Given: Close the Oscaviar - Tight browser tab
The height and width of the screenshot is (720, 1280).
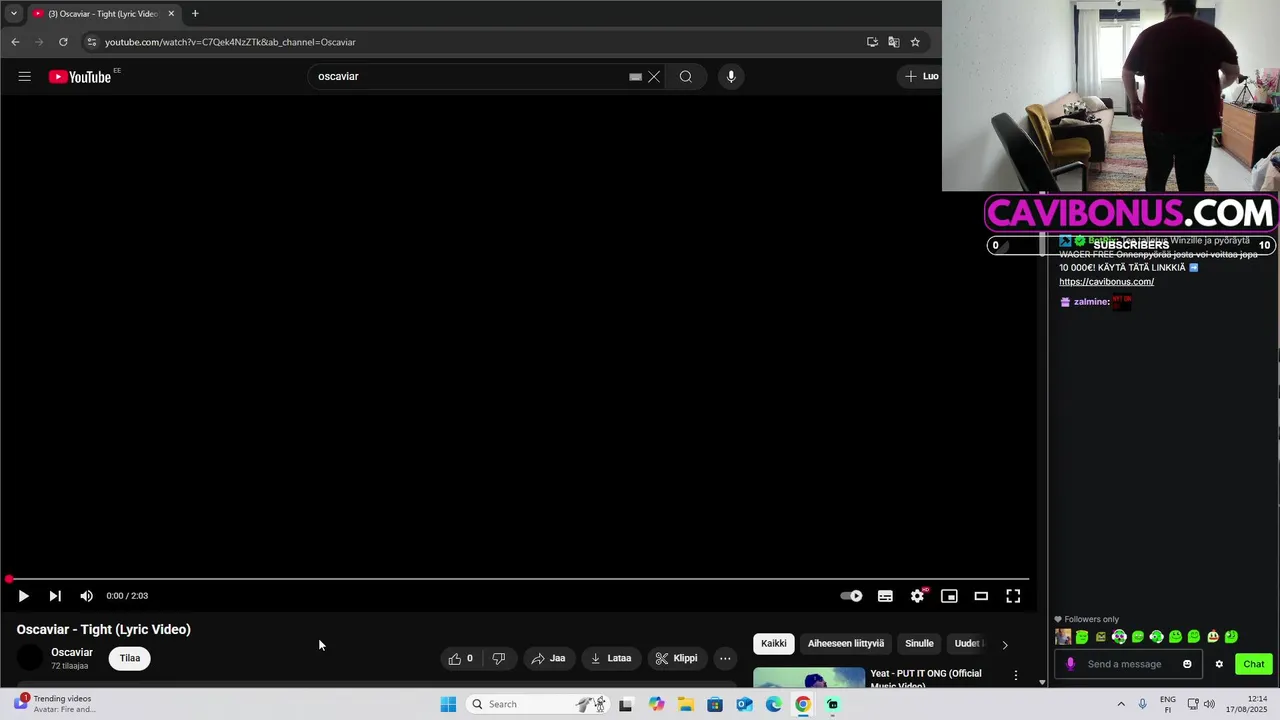Looking at the screenshot, I should pyautogui.click(x=171, y=14).
